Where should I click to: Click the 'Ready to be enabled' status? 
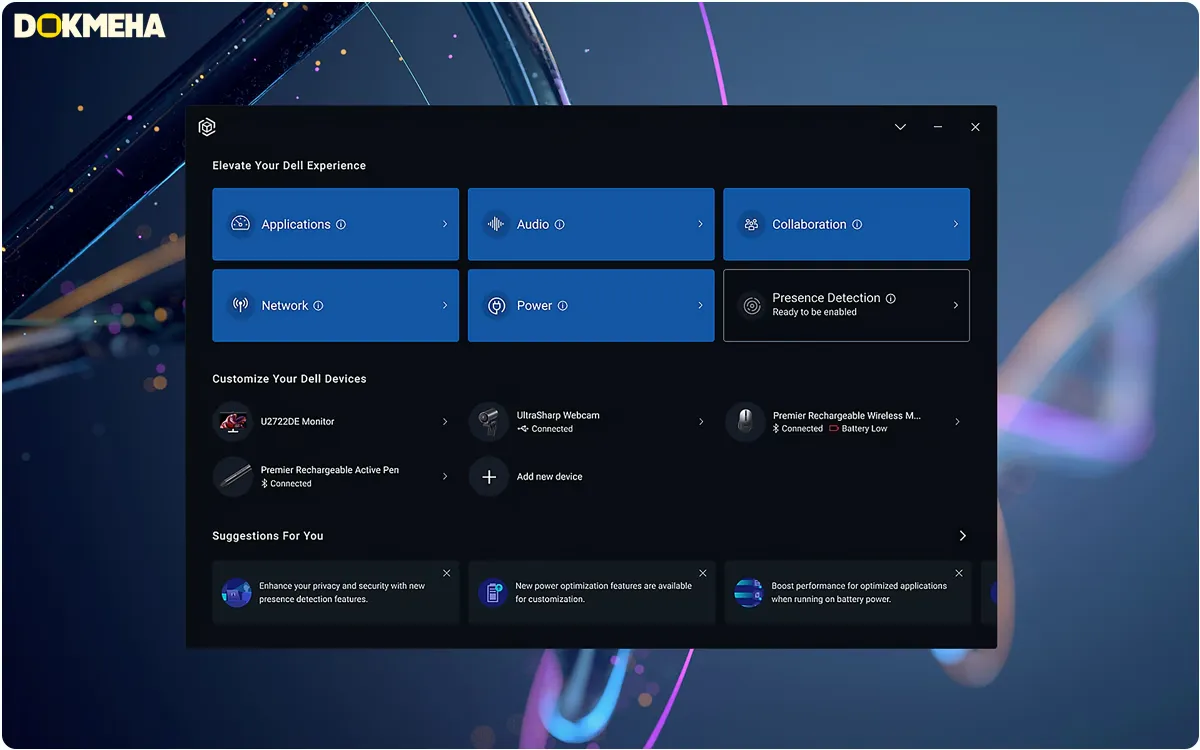tap(814, 312)
